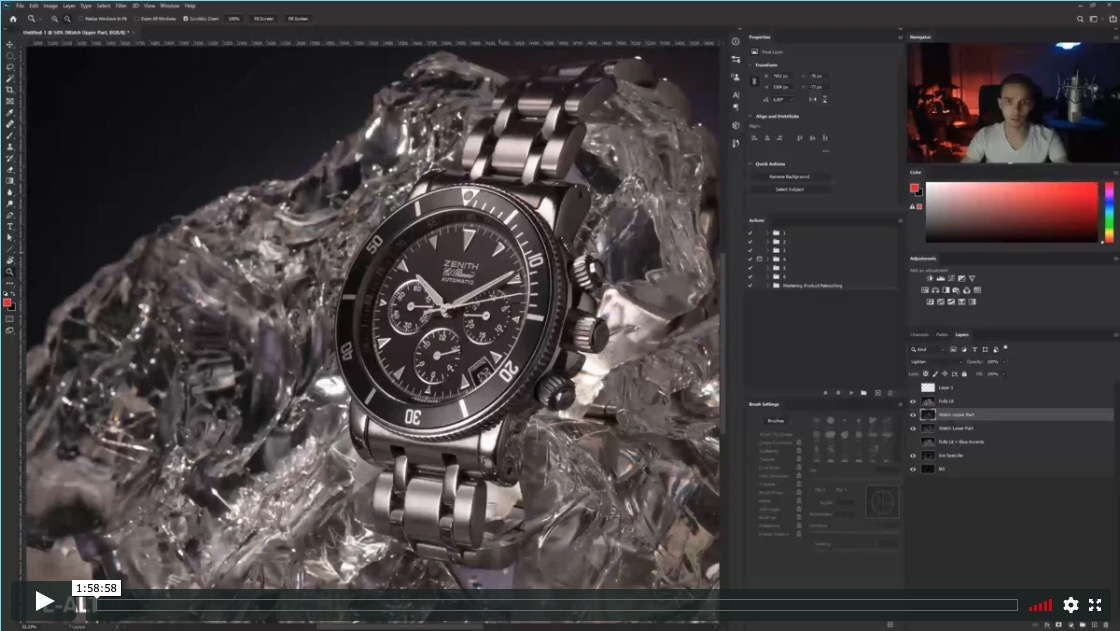Screen dimensions: 1120x631
Task: Click the Home icon in options bar
Action: (x=13, y=19)
